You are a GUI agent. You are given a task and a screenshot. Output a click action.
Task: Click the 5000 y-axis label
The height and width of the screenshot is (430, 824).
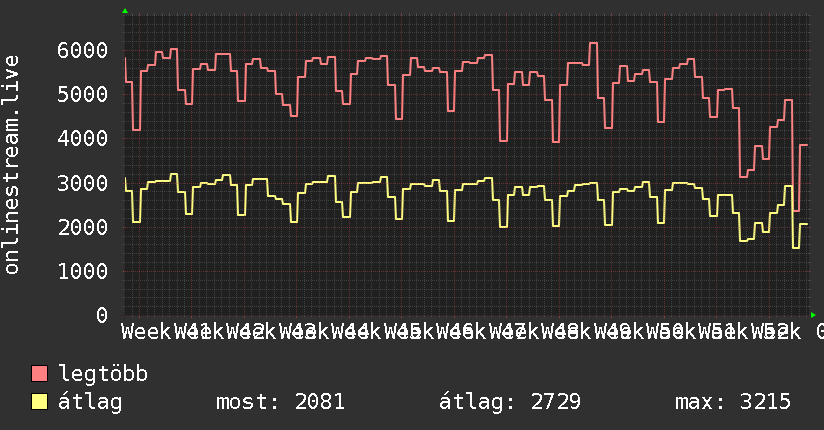click(x=83, y=95)
